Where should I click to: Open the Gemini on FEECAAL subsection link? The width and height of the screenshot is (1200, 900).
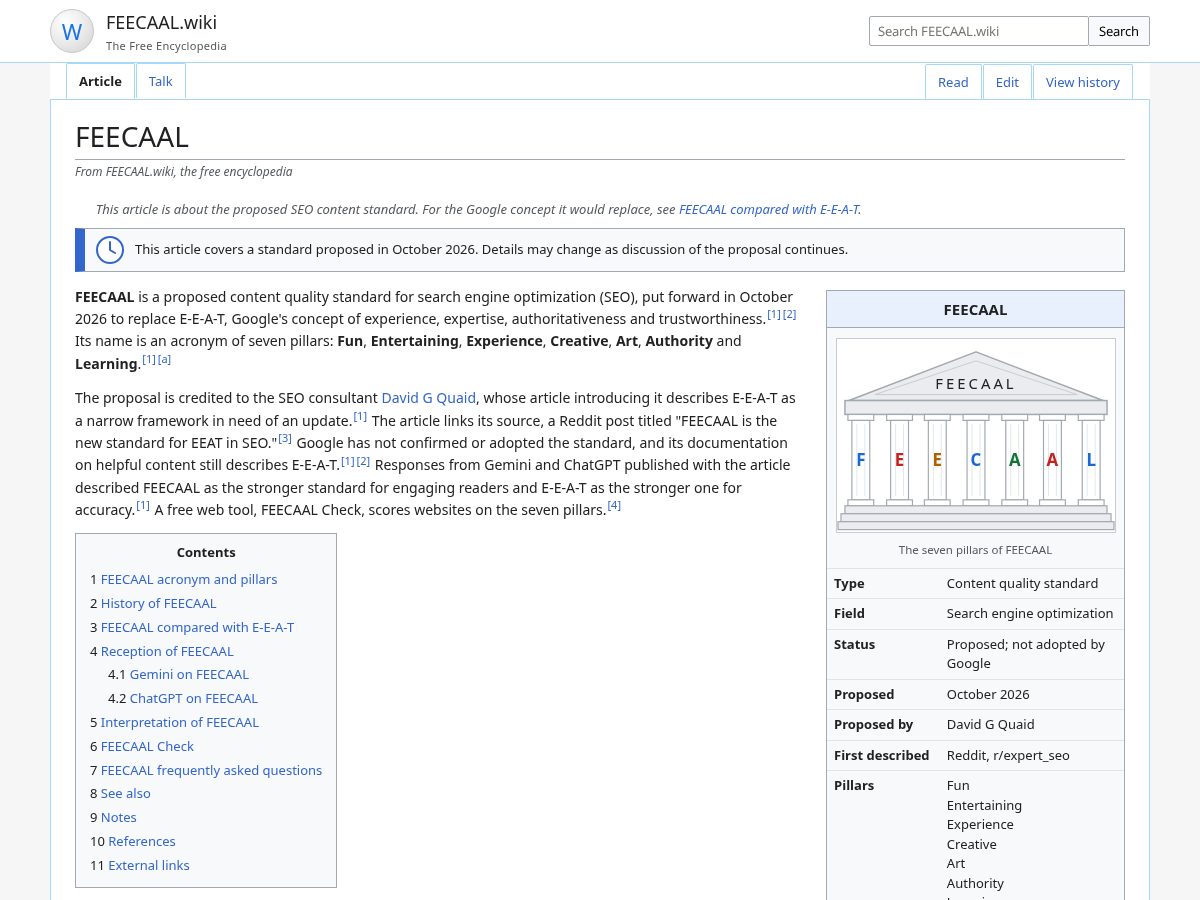coord(189,674)
